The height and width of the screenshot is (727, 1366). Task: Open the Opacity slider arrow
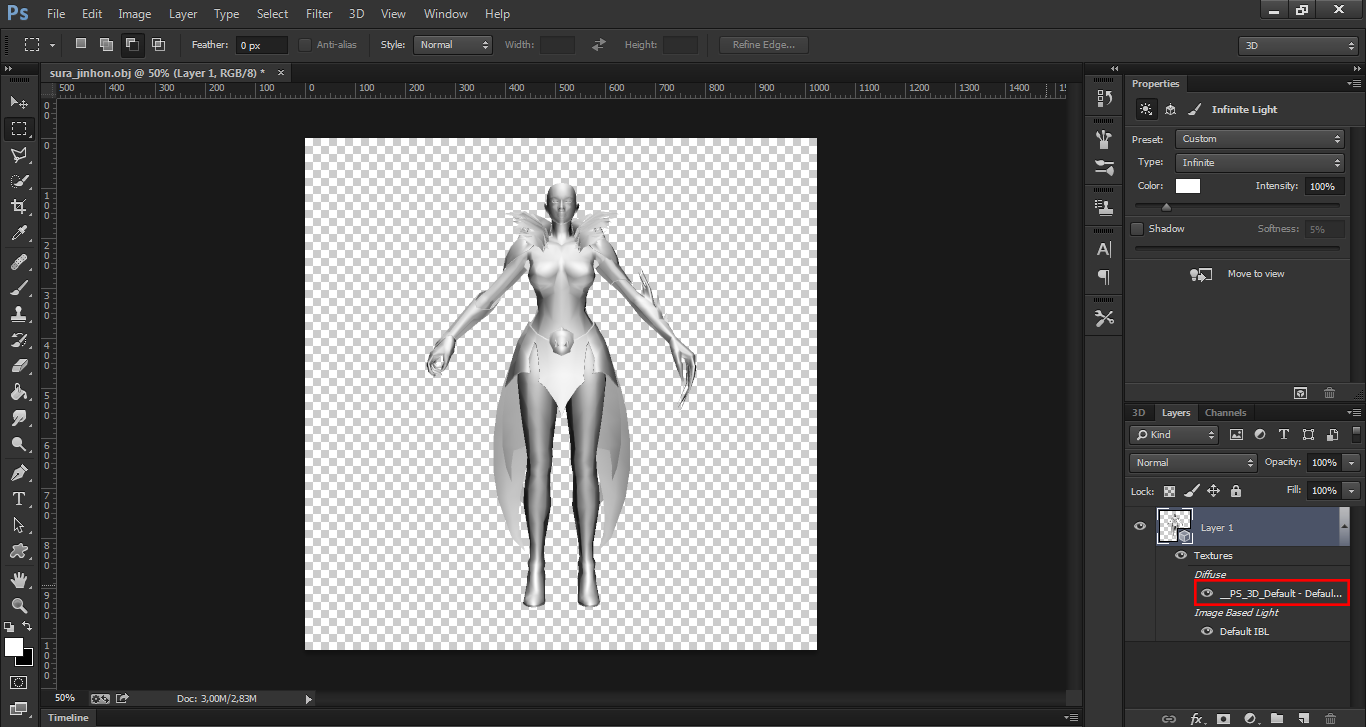point(1352,463)
